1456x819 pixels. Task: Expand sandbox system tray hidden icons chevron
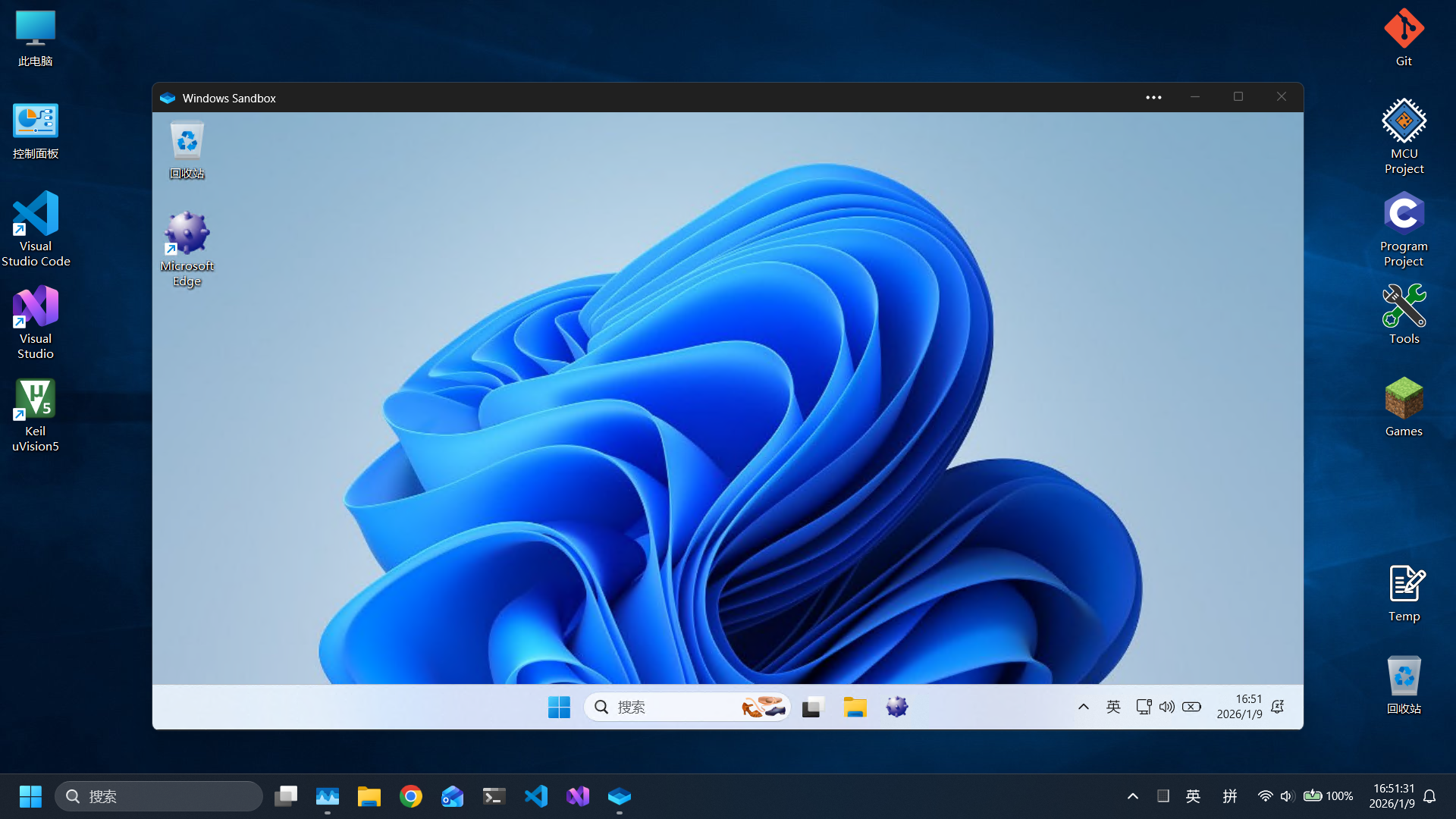click(x=1084, y=707)
